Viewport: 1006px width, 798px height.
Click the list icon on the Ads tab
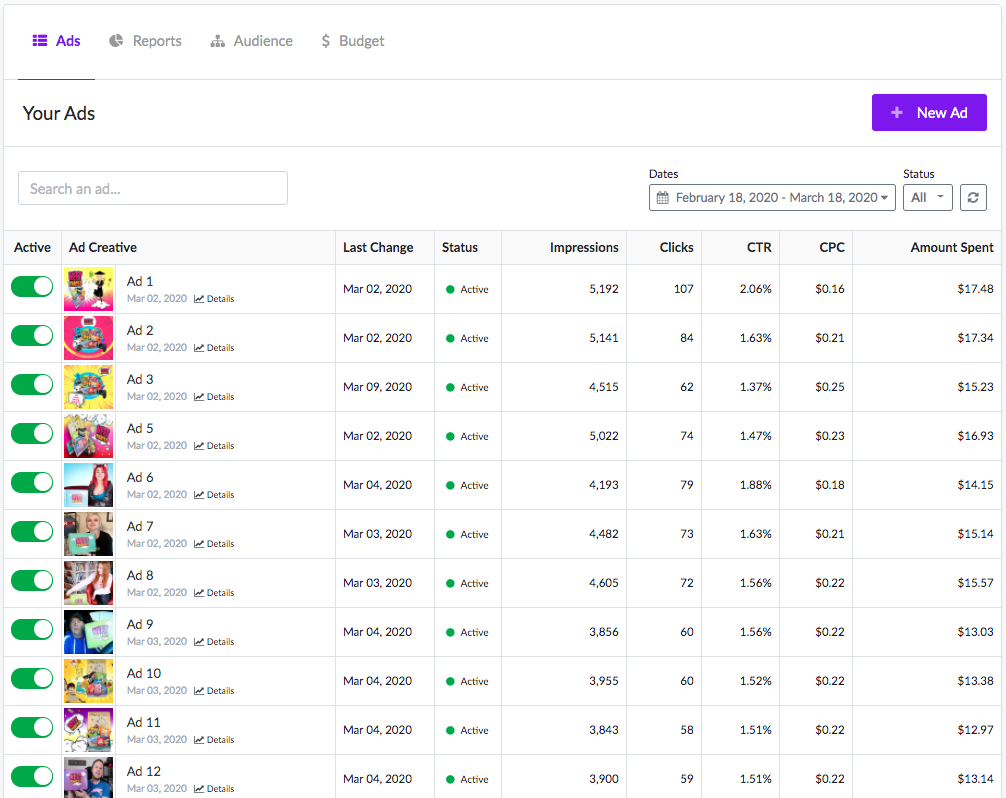(x=40, y=40)
